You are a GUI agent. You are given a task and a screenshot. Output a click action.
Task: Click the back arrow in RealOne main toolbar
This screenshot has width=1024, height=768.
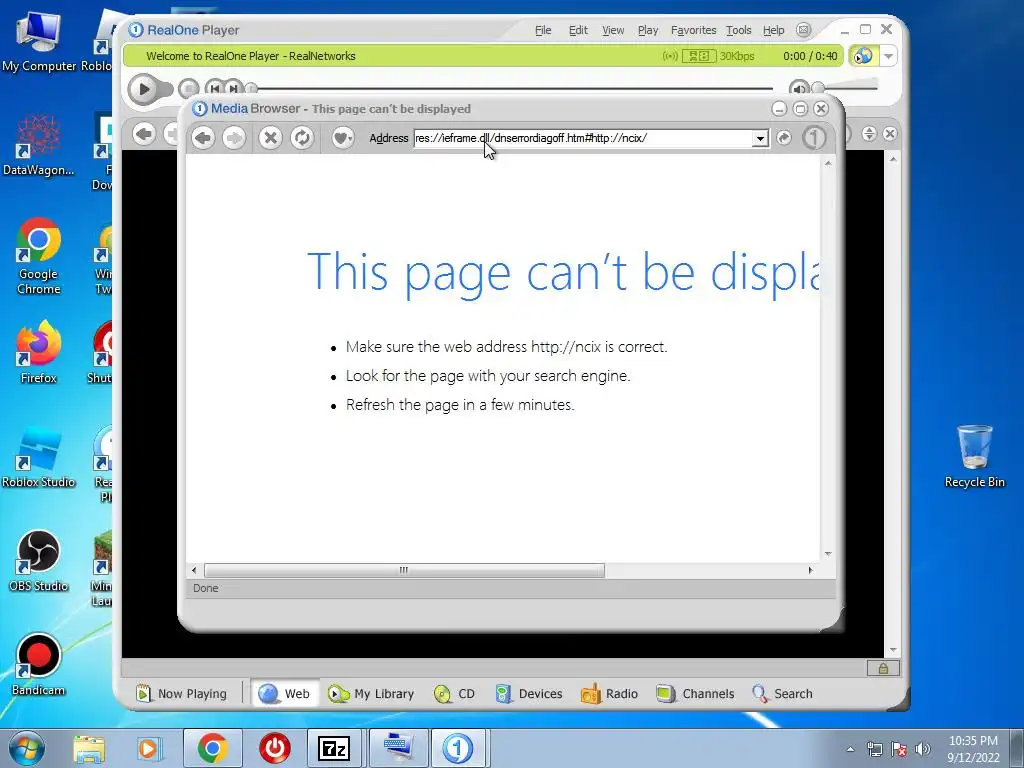144,135
